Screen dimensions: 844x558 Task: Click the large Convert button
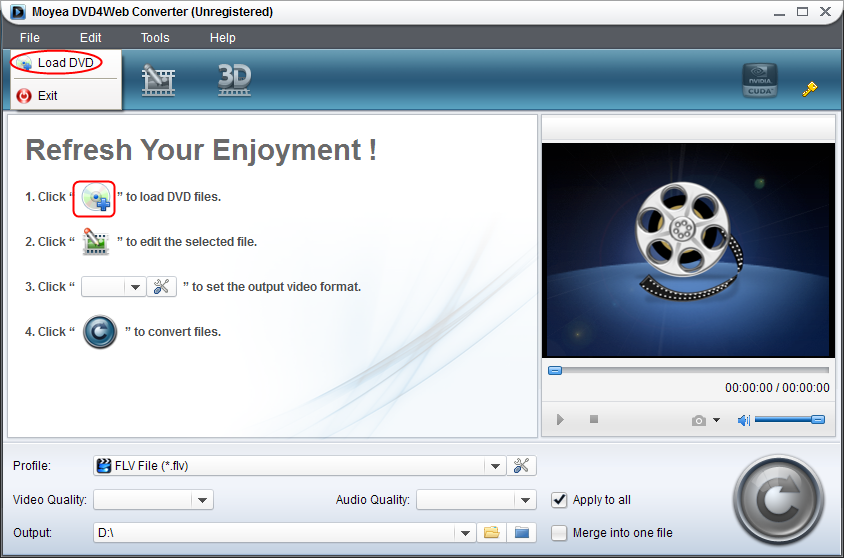coord(778,501)
